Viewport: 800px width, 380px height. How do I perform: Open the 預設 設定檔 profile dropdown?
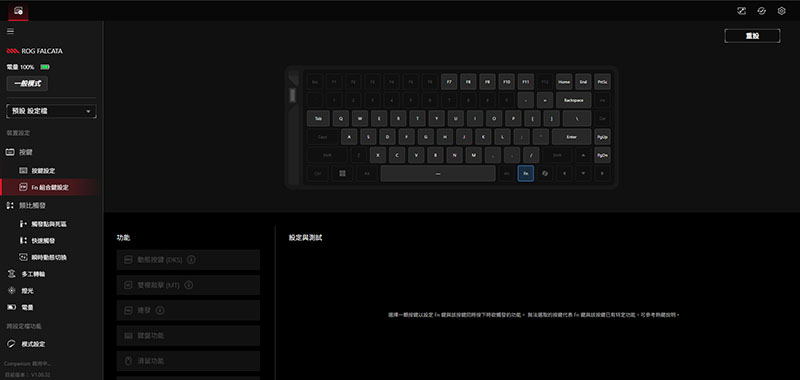coord(52,111)
